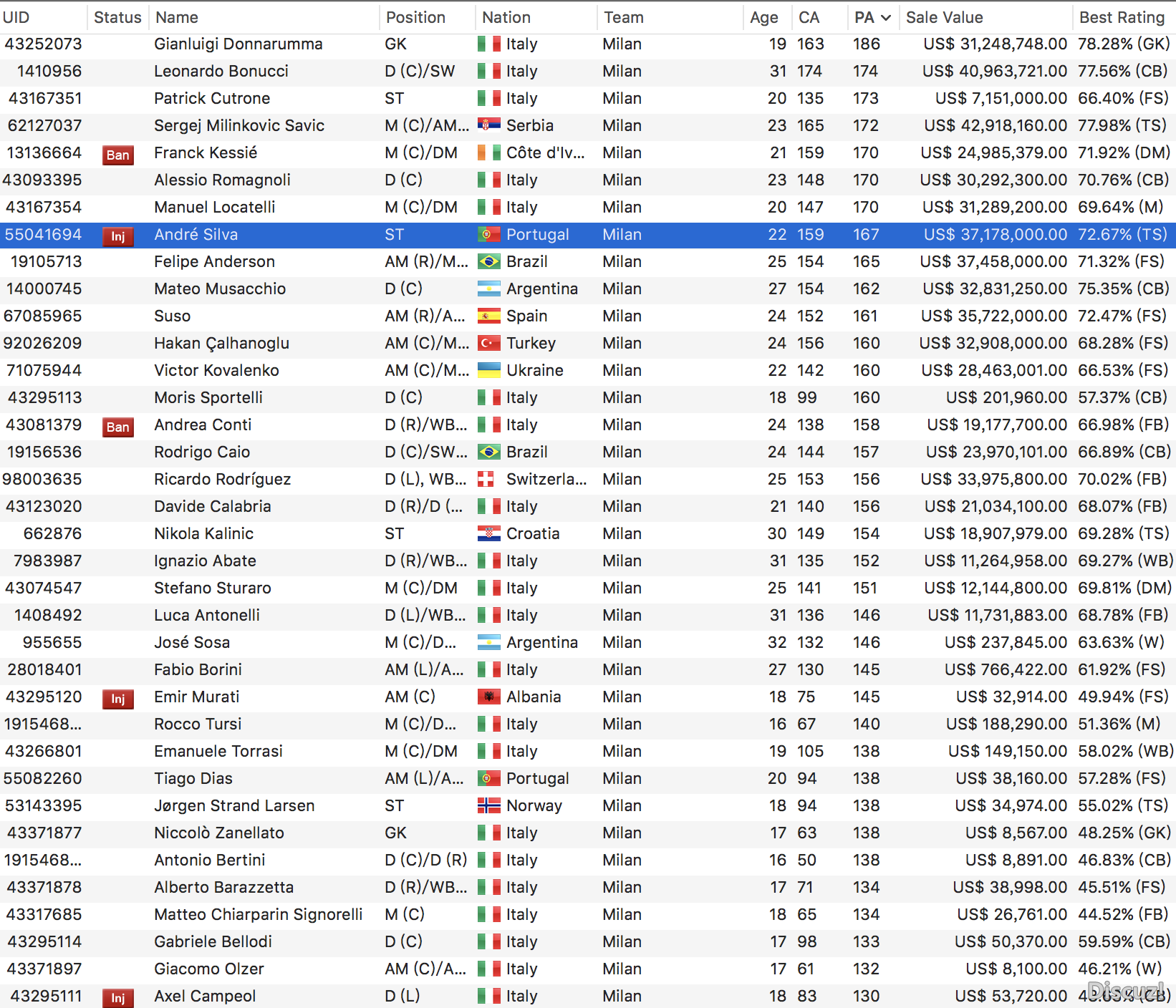Click sale value US$ 7,151,000.00

(1001, 98)
